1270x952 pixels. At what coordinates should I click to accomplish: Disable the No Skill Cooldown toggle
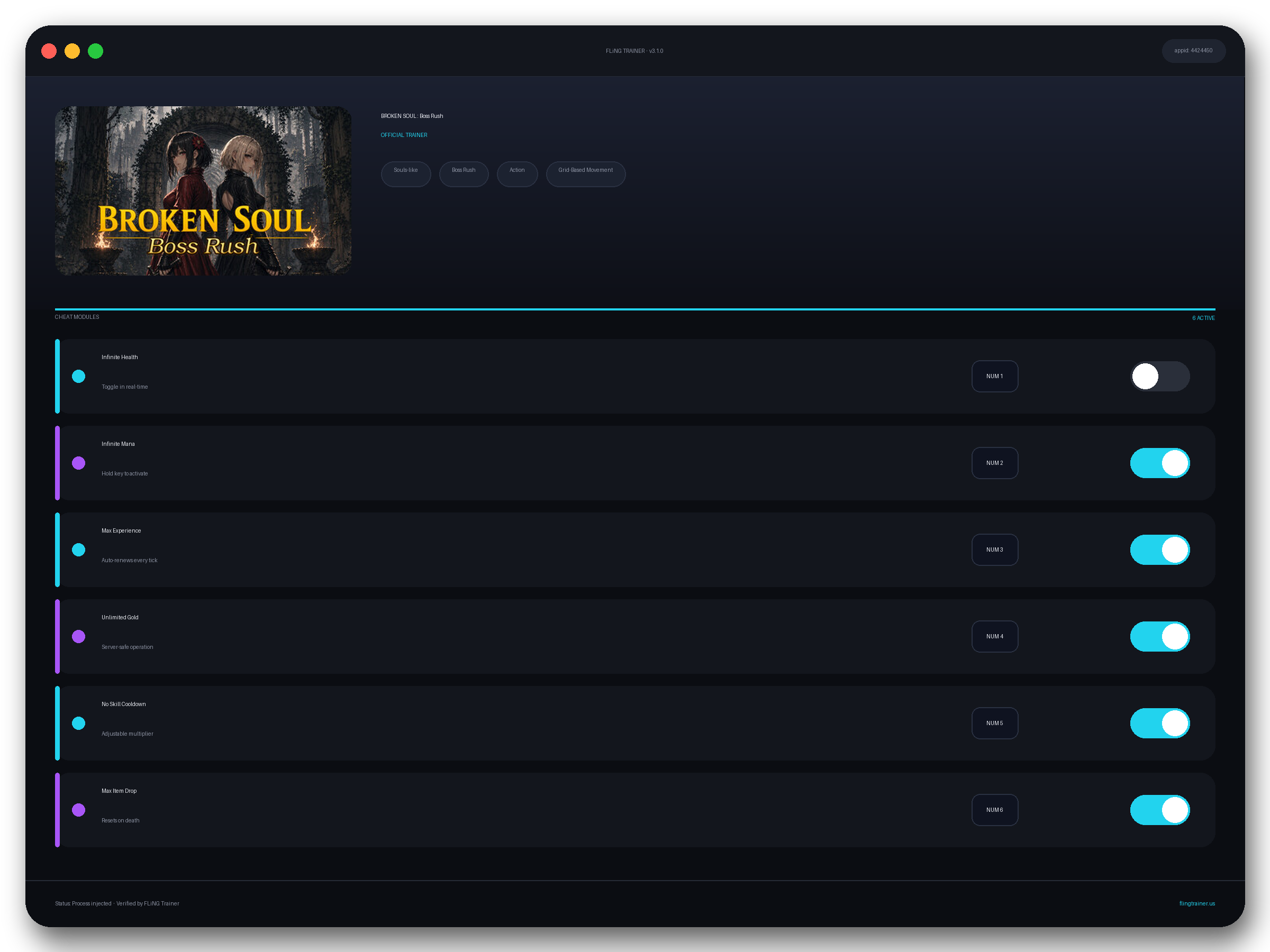coord(1160,723)
